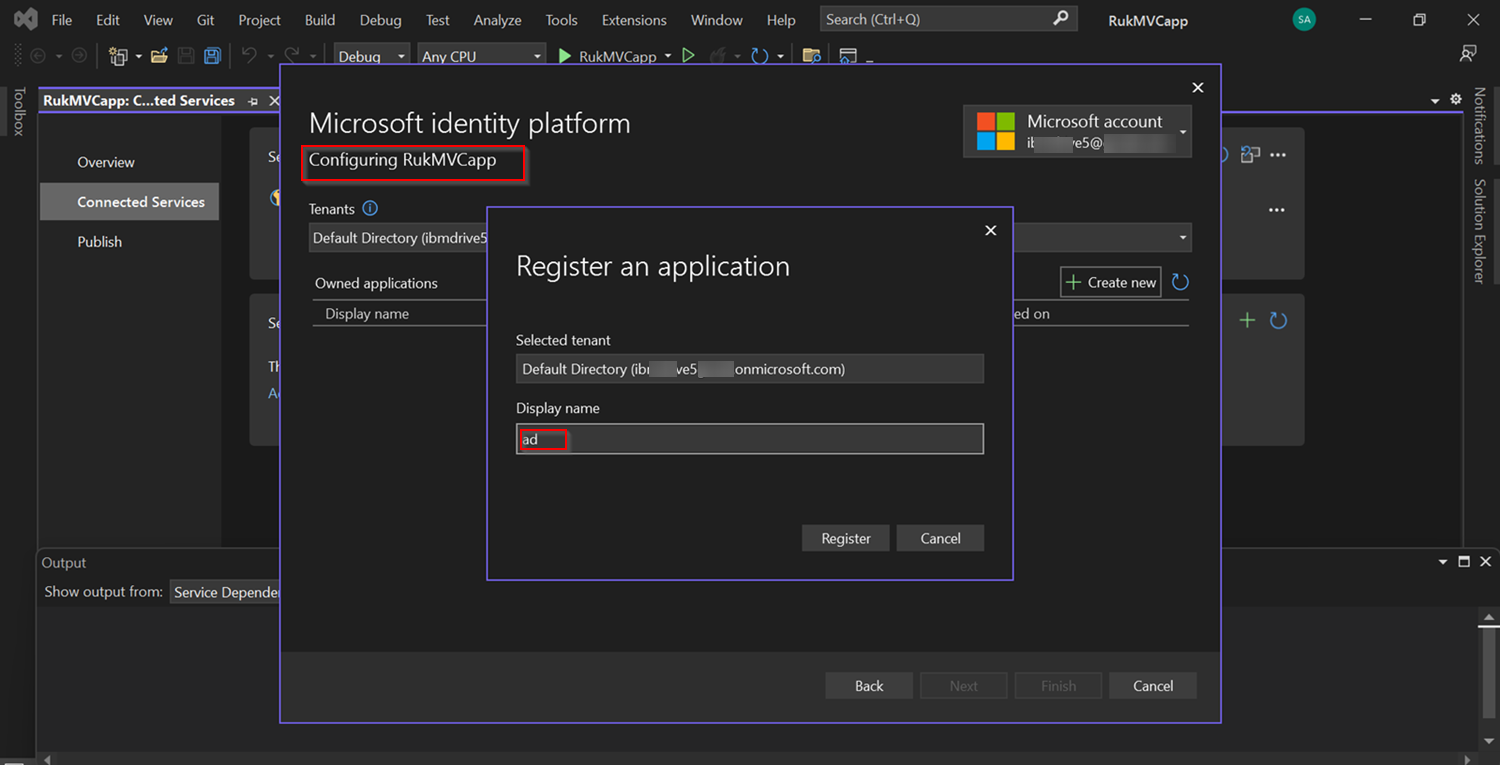Open the Edit menu
Viewport: 1500px width, 765px height.
[108, 20]
